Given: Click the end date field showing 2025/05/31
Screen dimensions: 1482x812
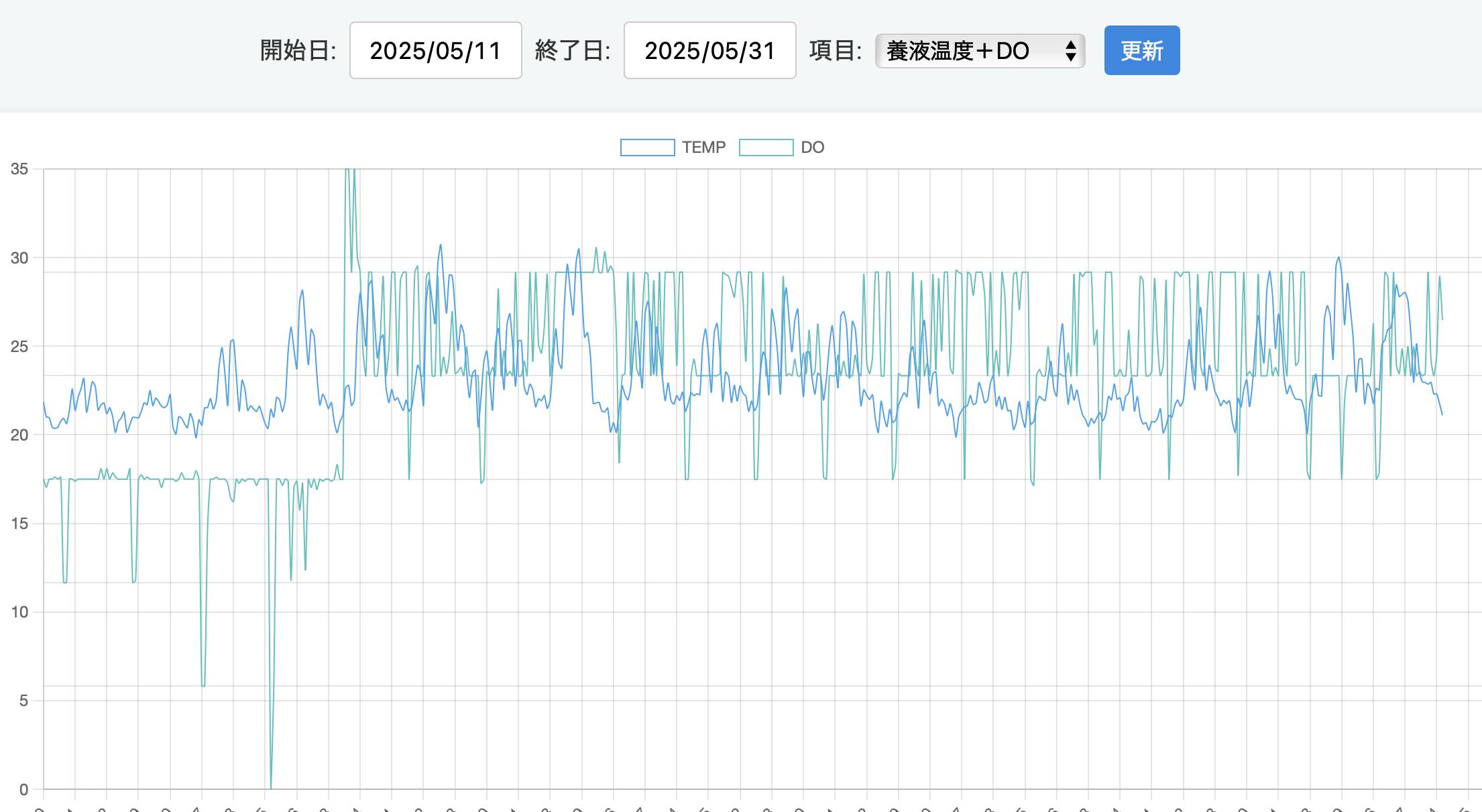Looking at the screenshot, I should coord(709,51).
